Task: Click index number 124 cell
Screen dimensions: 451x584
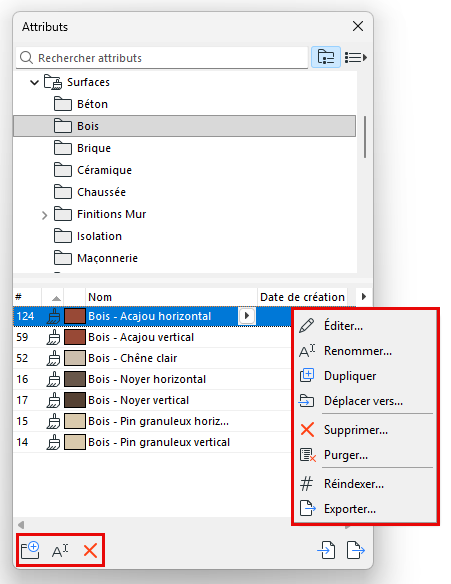Action: (x=25, y=316)
